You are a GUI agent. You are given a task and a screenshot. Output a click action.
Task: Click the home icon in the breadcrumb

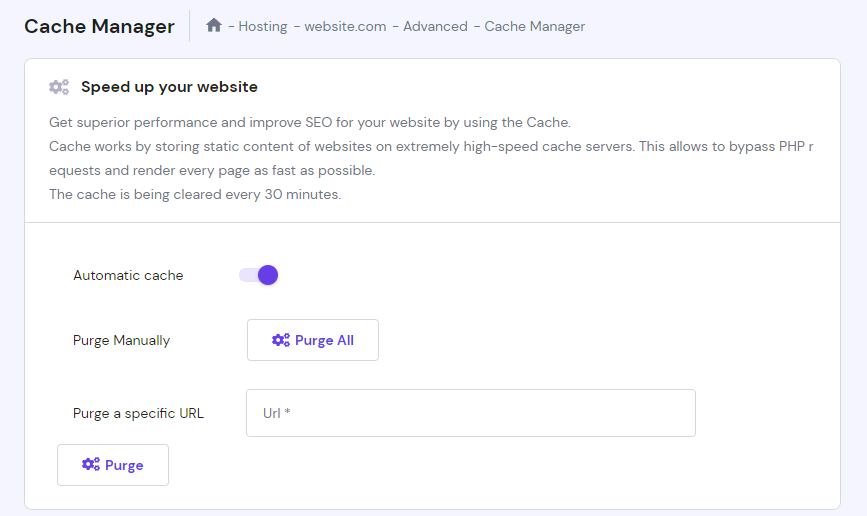click(x=214, y=26)
